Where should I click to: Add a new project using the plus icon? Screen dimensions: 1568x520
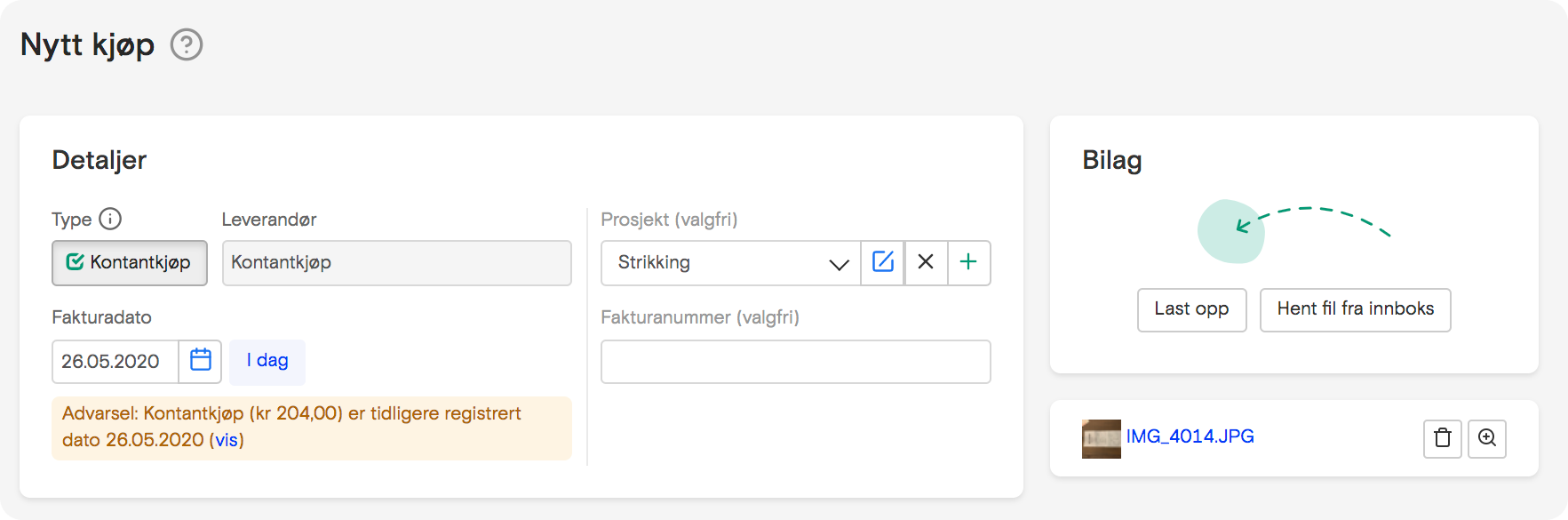[969, 263]
